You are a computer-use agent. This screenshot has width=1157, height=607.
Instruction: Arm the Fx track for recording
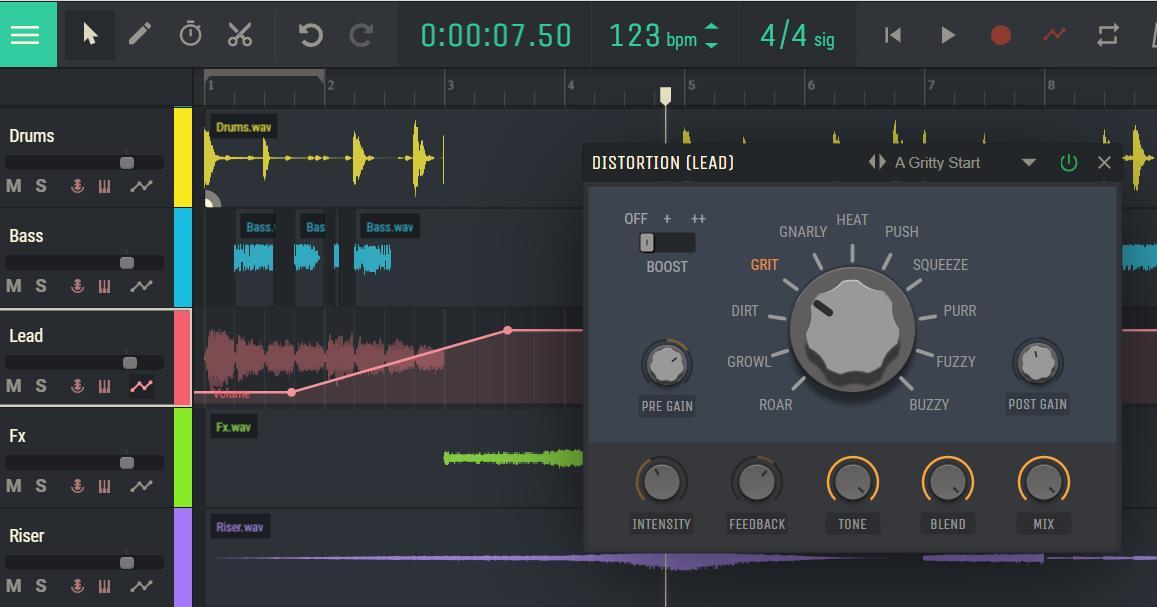tap(77, 485)
